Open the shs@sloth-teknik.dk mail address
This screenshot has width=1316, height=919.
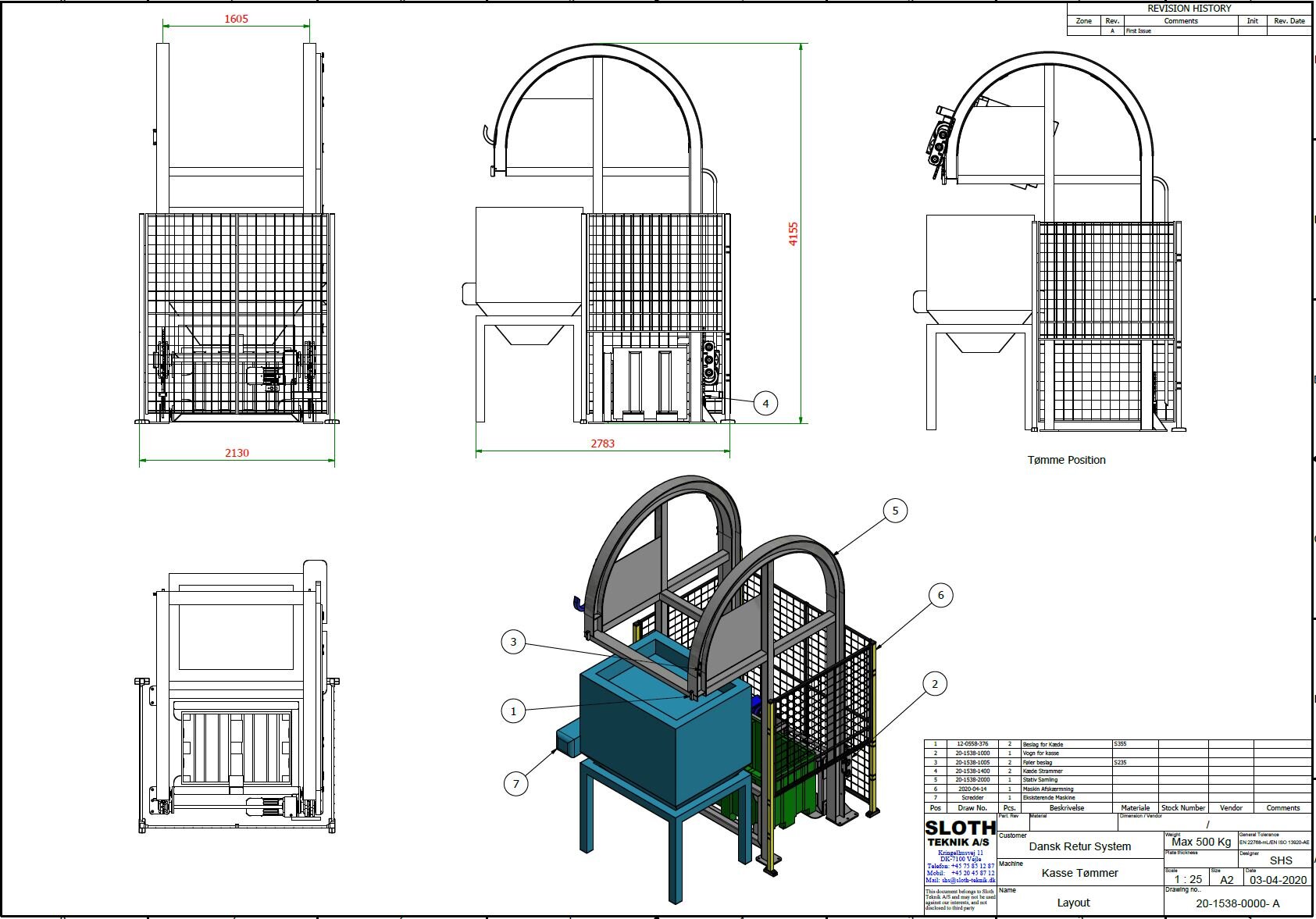point(961,880)
